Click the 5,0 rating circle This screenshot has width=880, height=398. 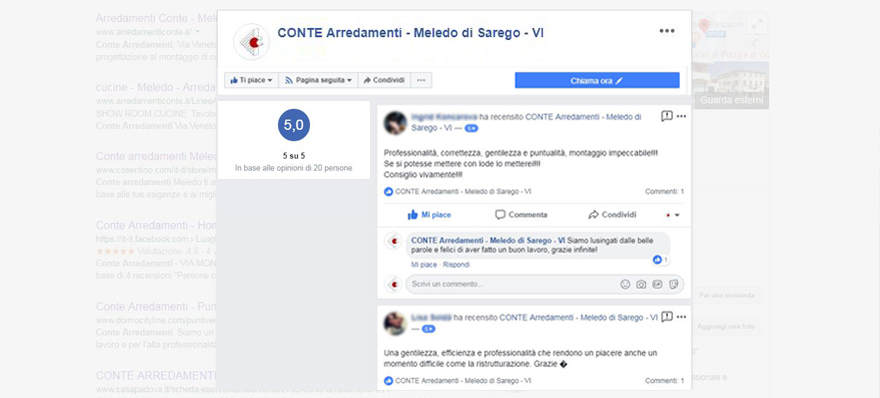pos(294,125)
